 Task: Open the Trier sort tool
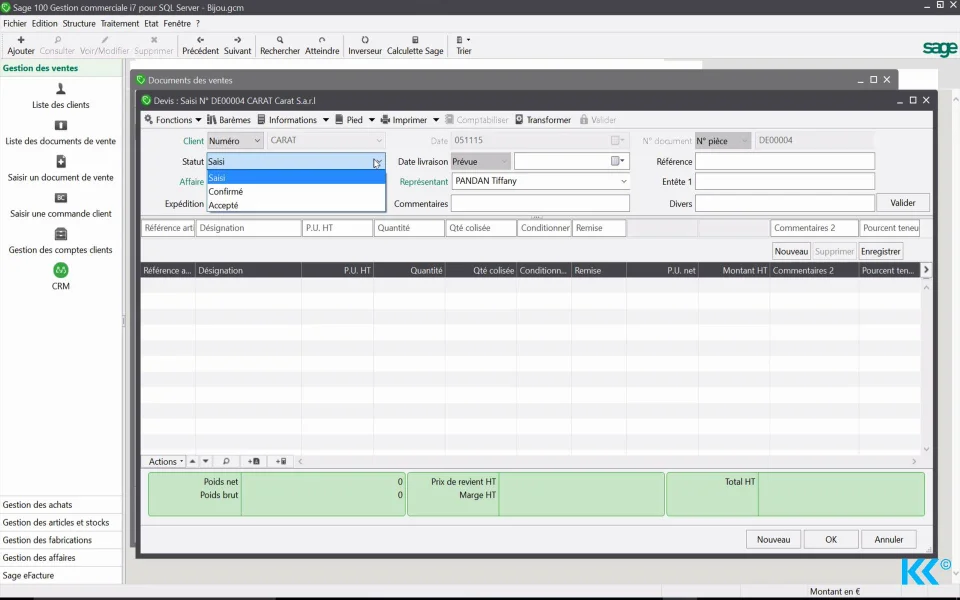[x=463, y=45]
